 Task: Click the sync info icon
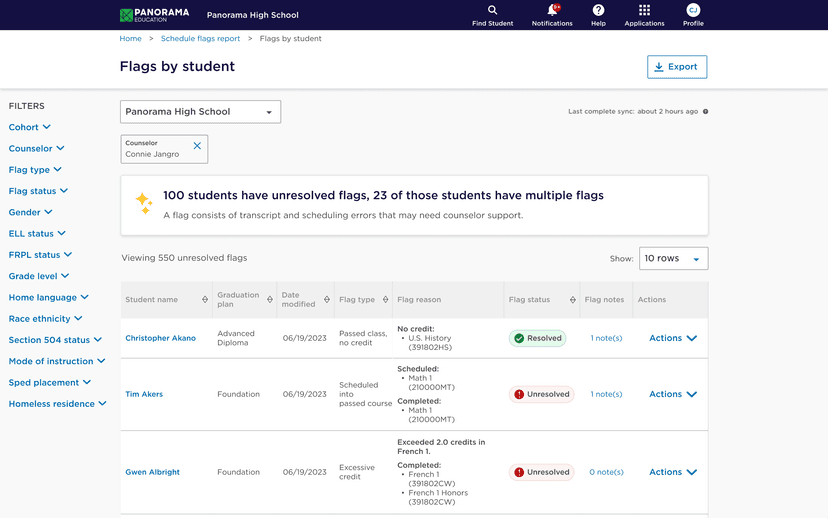coord(705,112)
